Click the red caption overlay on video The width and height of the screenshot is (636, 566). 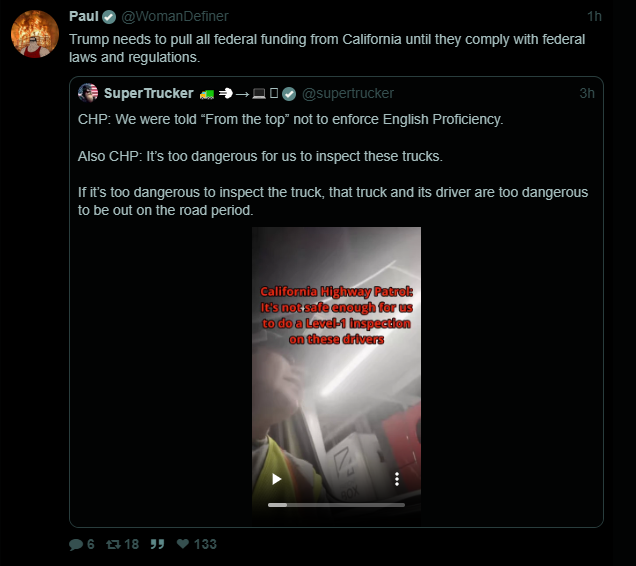coord(336,315)
